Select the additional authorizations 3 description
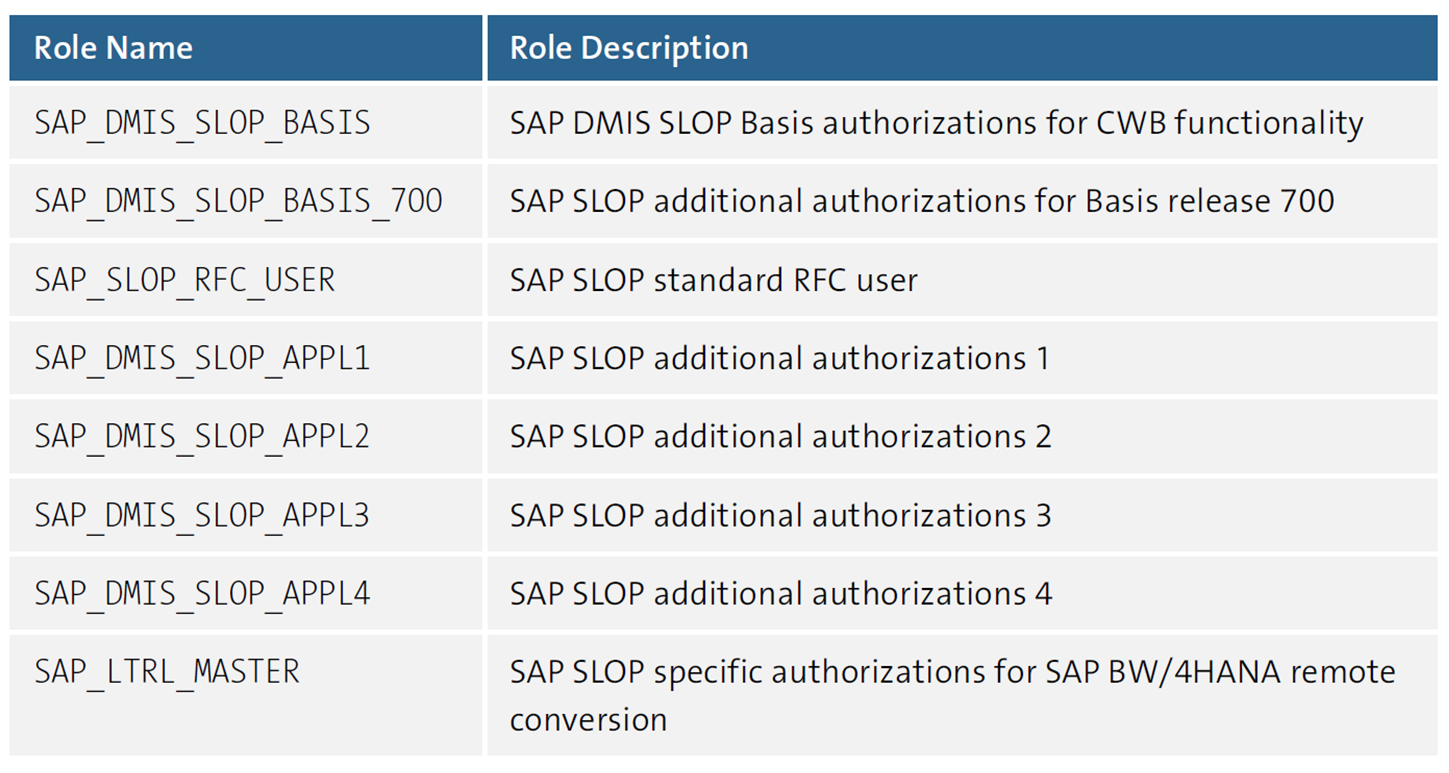1449x773 pixels. 778,515
